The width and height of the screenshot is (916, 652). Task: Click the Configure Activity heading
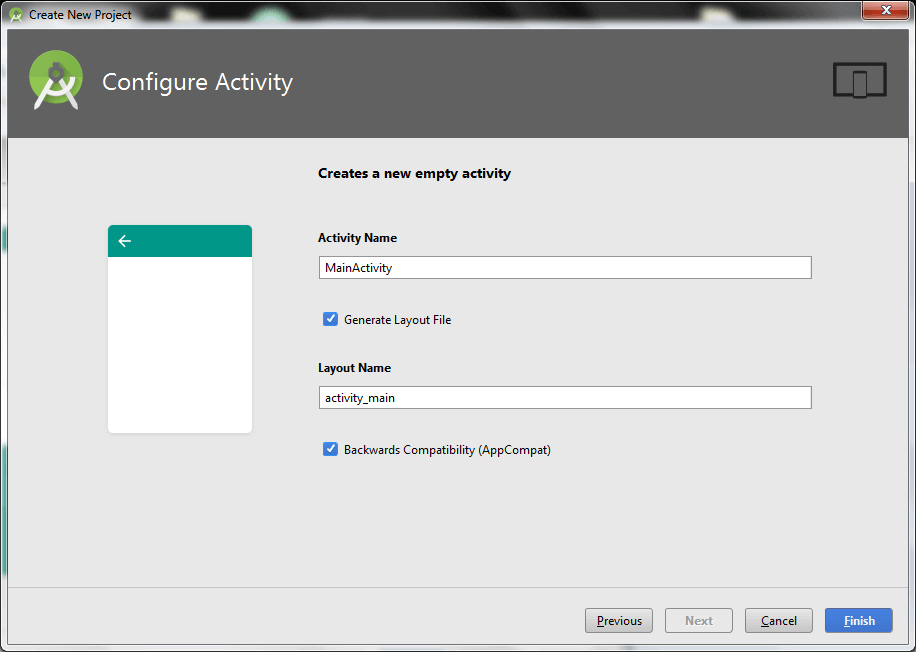(x=197, y=82)
